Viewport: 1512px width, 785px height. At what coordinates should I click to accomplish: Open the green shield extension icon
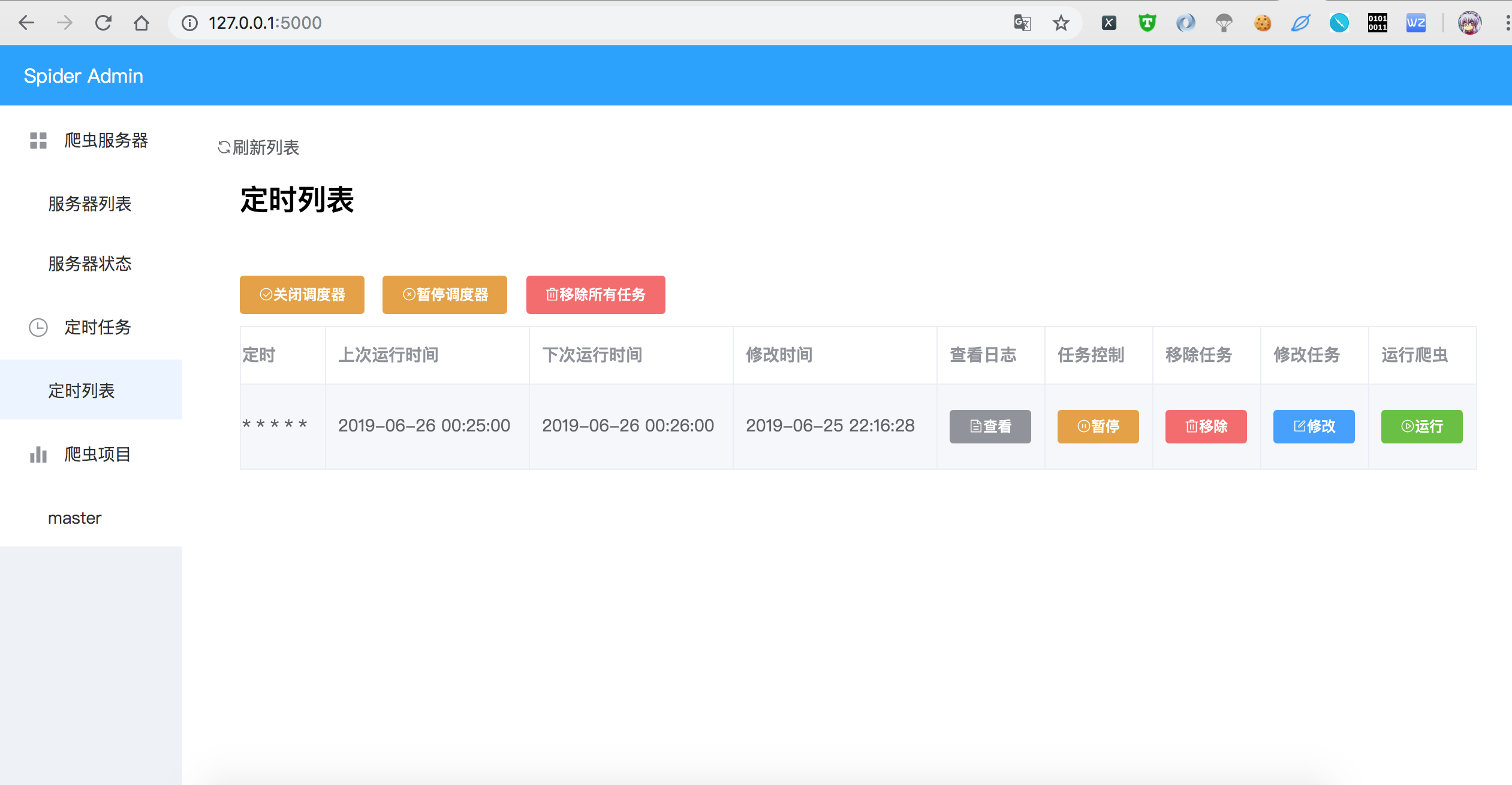[x=1147, y=23]
